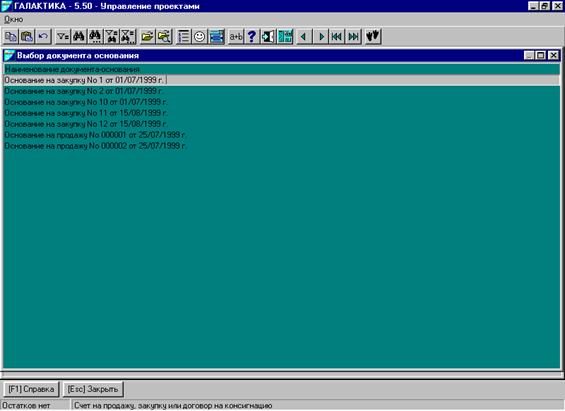Go to previous record with left arrow
Screen dimensions: 565x411
coord(304,36)
